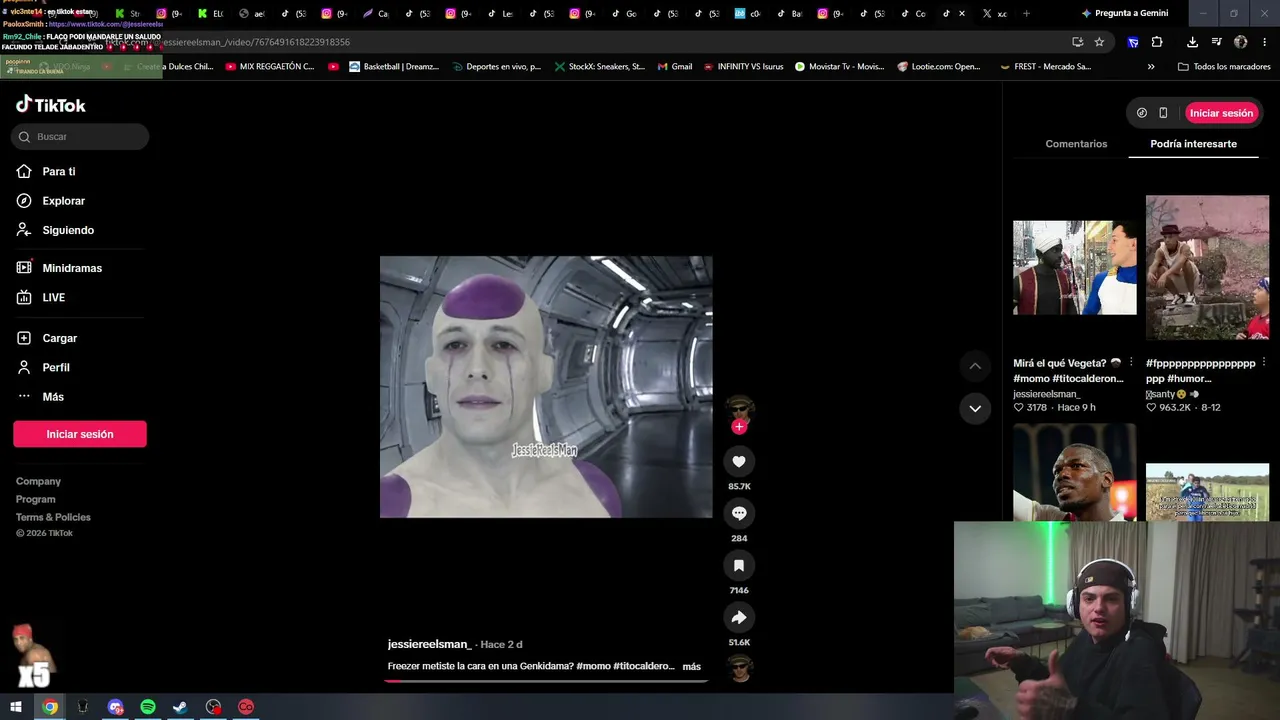Screen dimensions: 1280x720
Task: Expand video caption with más
Action: tap(691, 666)
